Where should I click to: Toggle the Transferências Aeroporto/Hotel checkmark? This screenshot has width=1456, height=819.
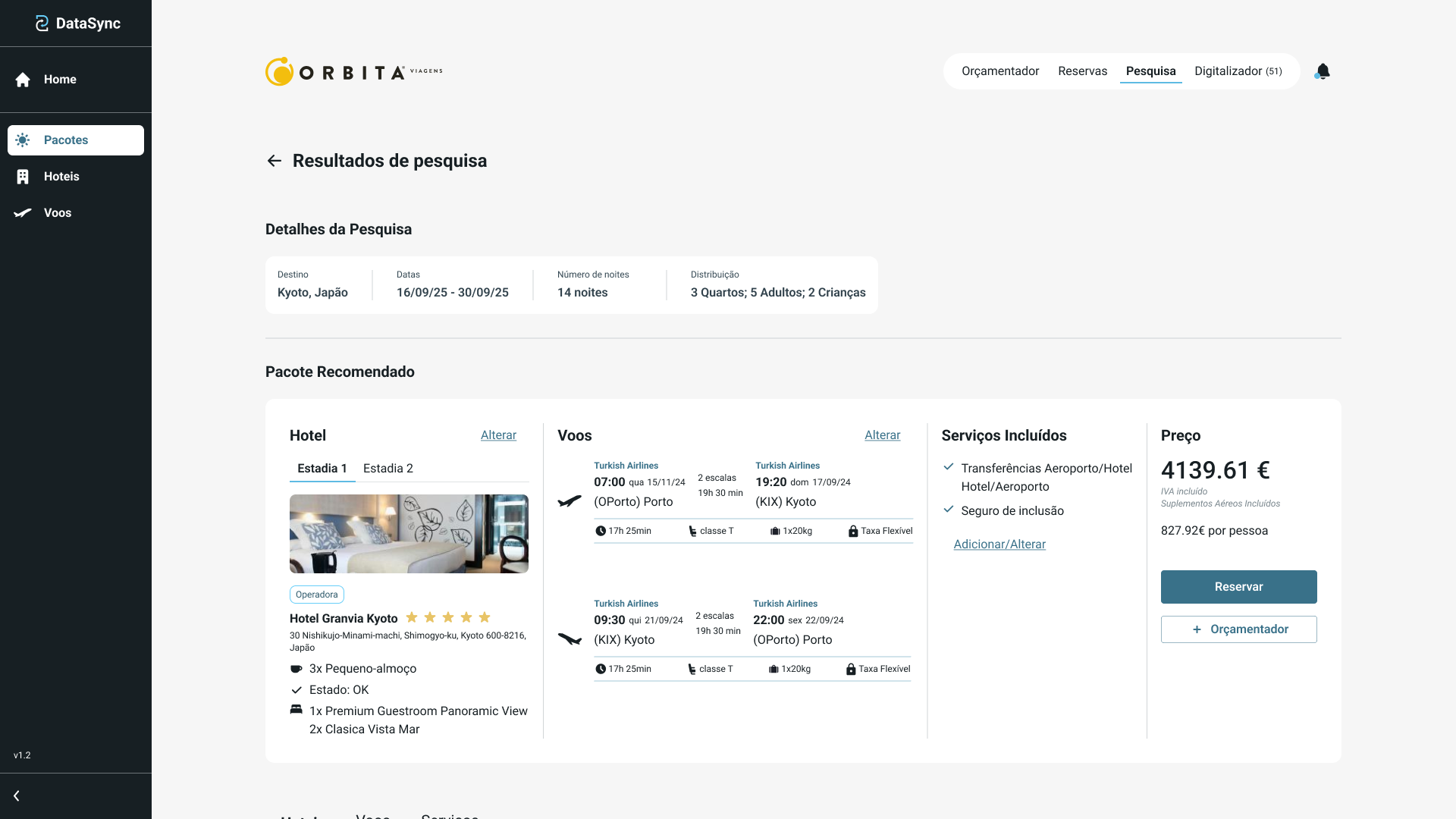coord(948,467)
